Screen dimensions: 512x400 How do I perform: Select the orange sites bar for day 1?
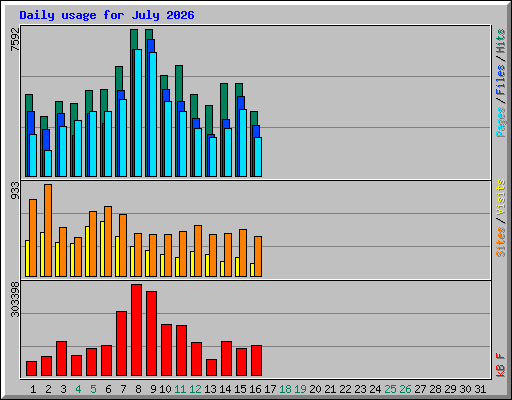(33, 238)
